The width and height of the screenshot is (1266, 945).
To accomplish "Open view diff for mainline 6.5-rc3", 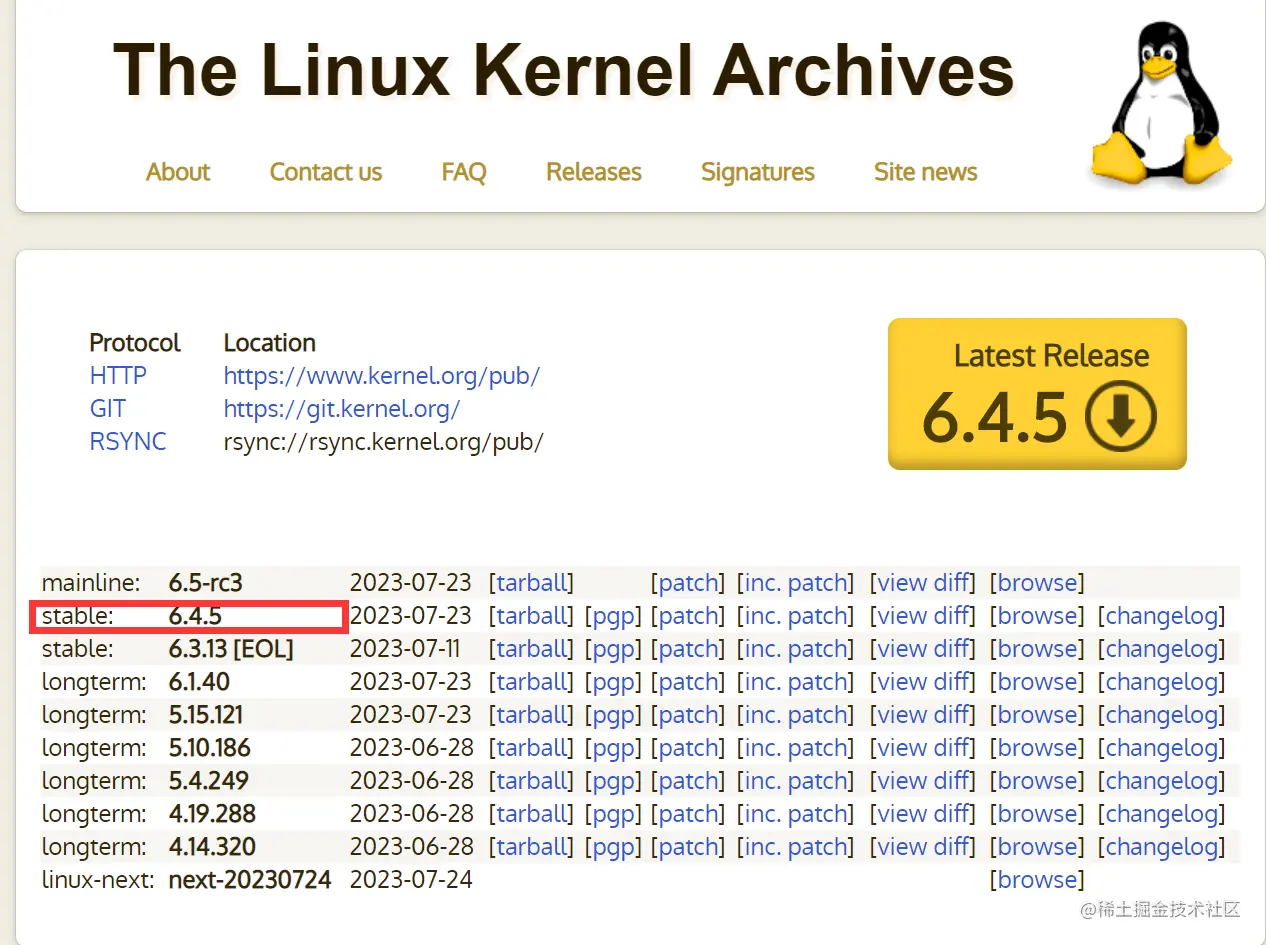I will coord(924,583).
